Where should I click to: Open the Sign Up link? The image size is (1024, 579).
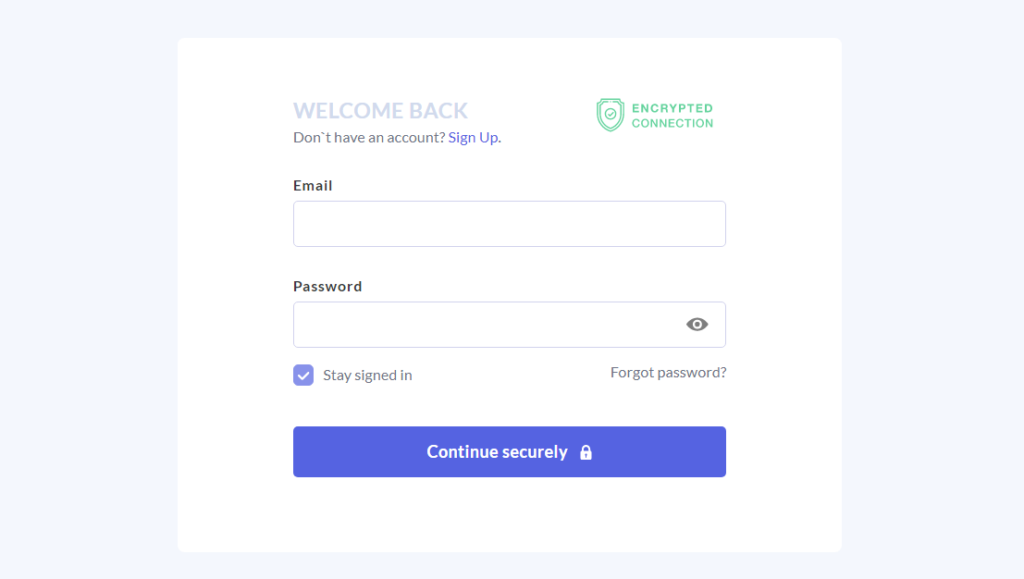(x=473, y=137)
